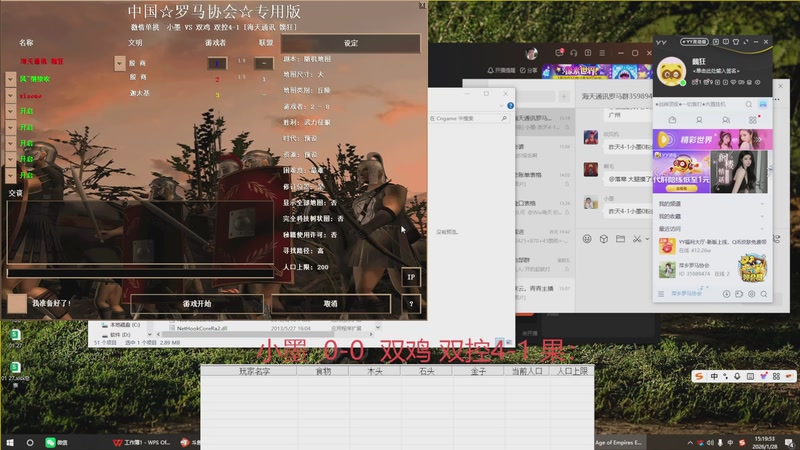Switch to YY groups tab icon

coord(726,120)
